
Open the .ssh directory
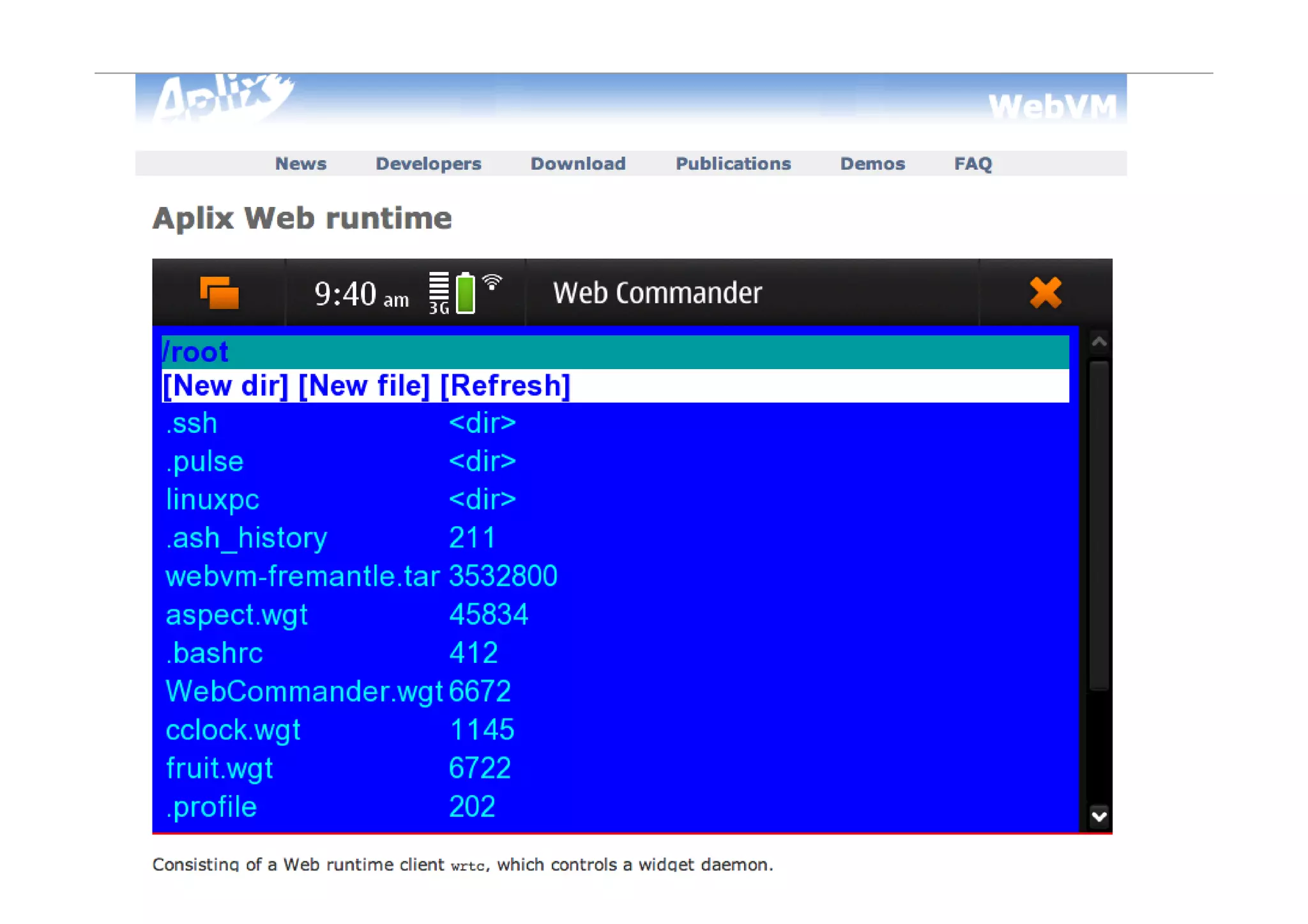click(192, 423)
